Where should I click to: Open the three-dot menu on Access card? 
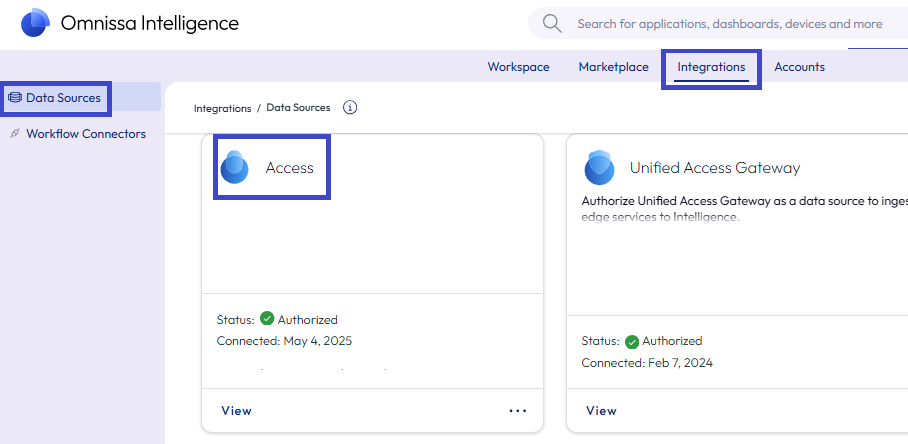(x=518, y=410)
